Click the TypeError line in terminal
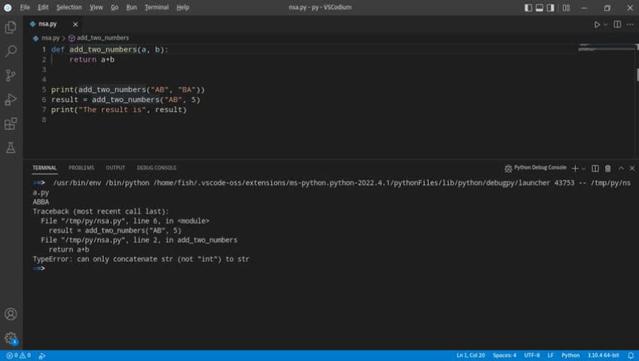639x361 pixels. 141,259
